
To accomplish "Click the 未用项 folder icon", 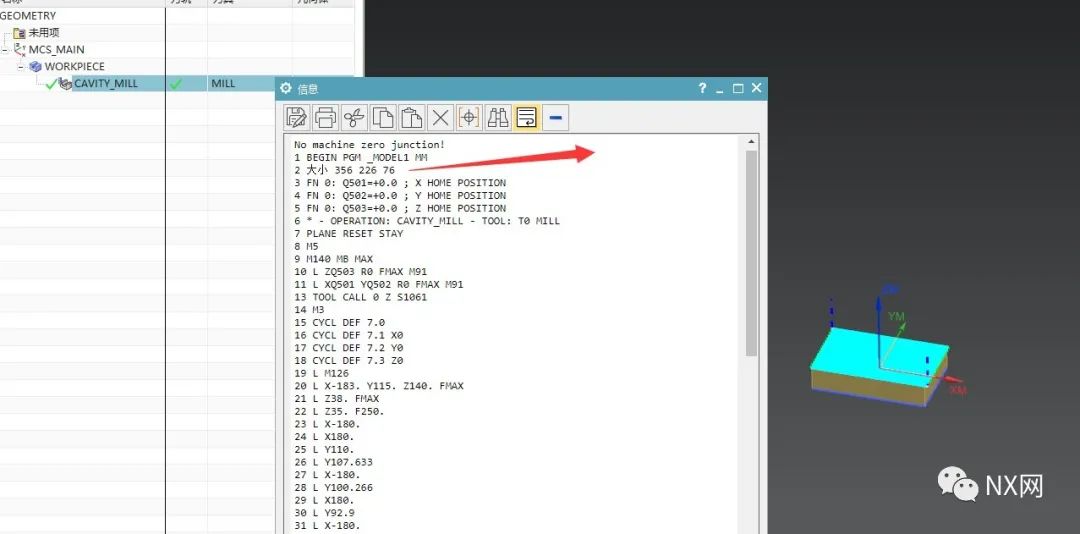I will point(19,32).
